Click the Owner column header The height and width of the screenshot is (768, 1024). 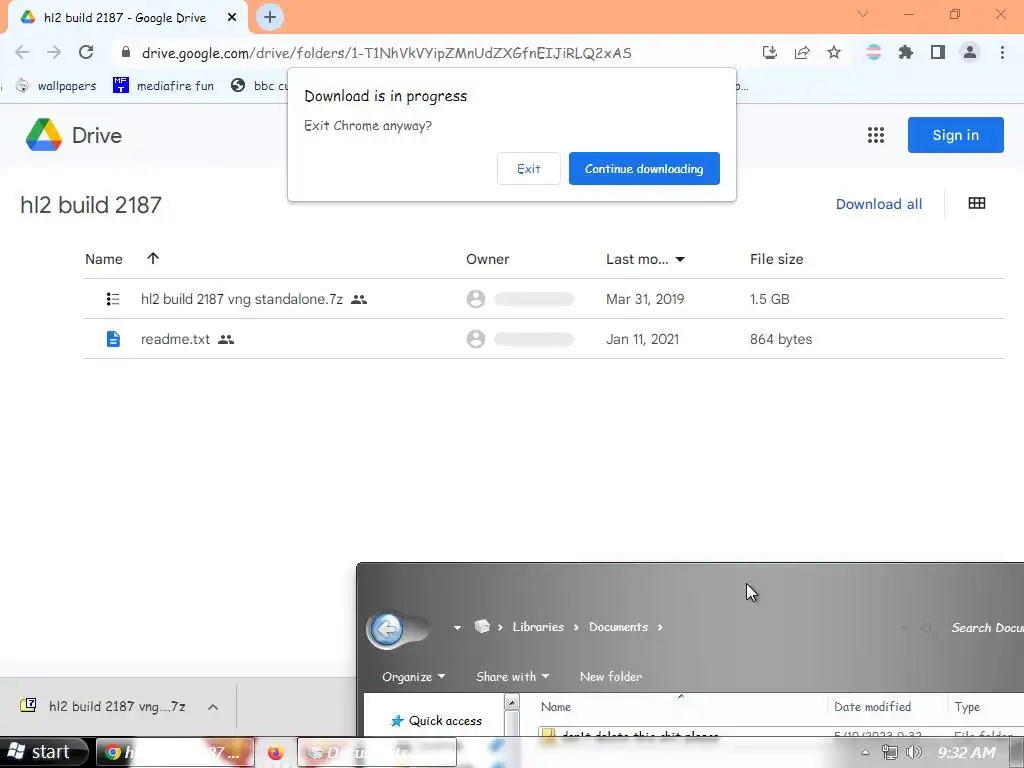[x=487, y=259]
